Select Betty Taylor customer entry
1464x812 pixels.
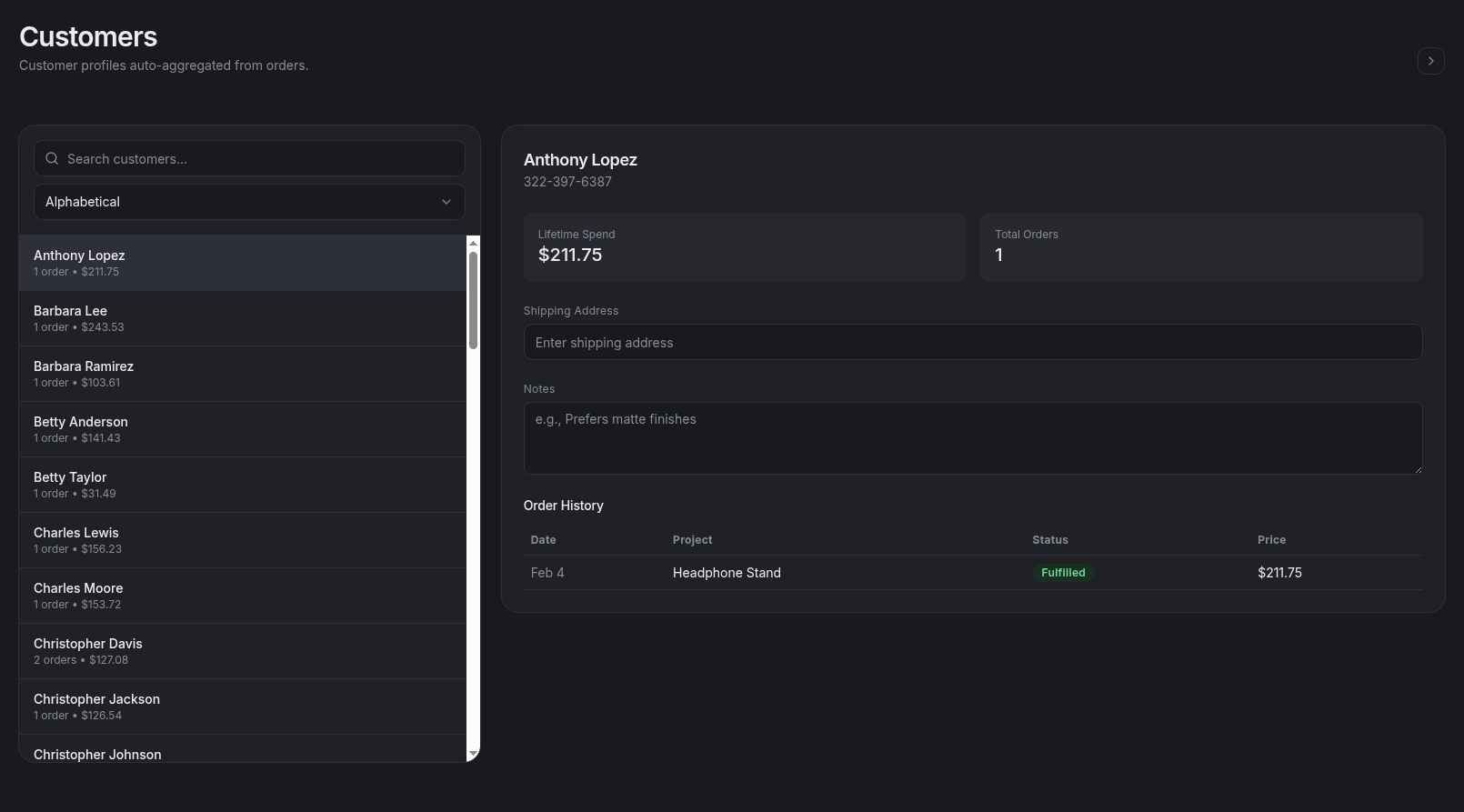(x=242, y=485)
